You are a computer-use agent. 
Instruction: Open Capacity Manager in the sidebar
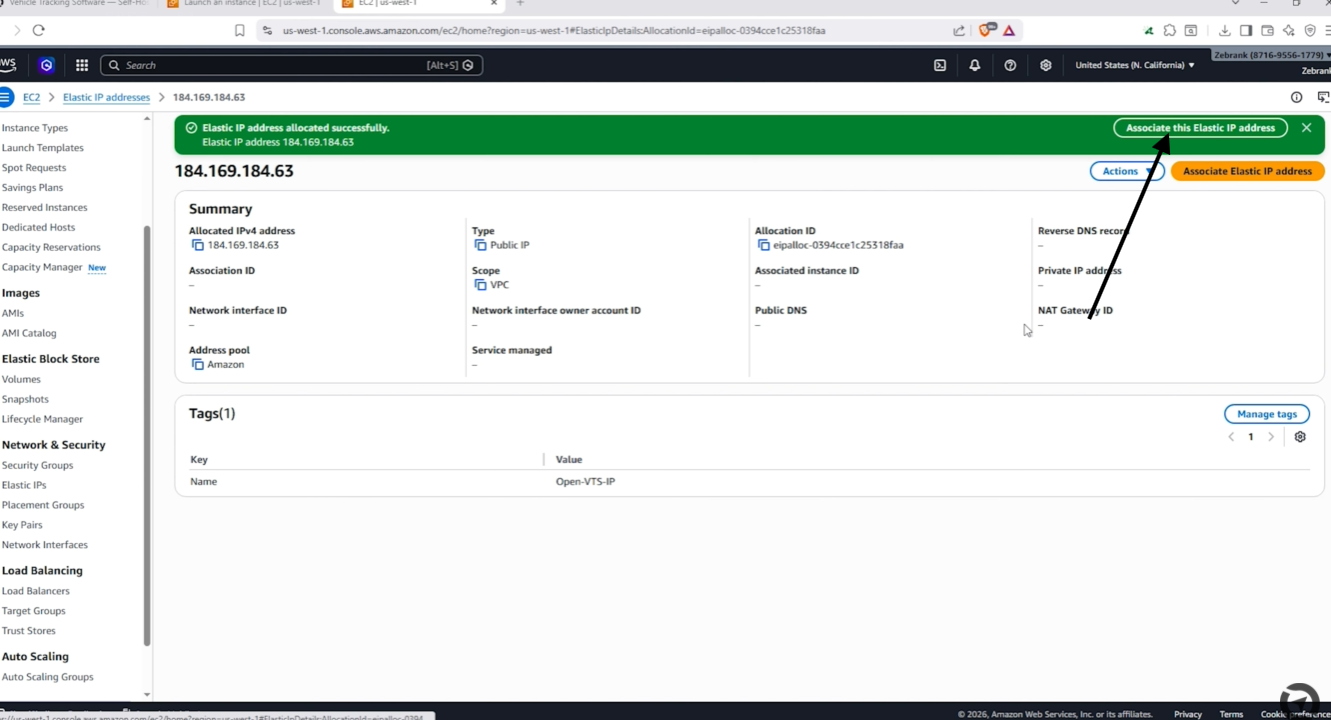tap(42, 267)
